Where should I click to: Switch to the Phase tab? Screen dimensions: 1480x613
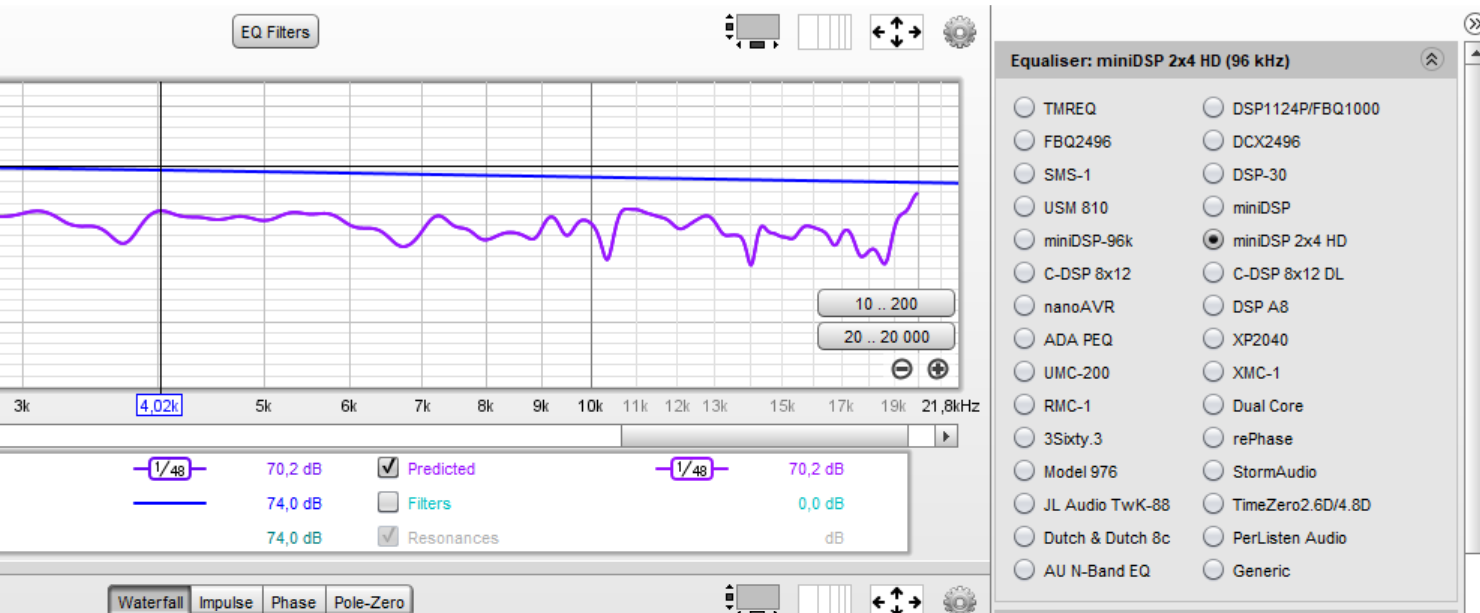click(x=293, y=601)
